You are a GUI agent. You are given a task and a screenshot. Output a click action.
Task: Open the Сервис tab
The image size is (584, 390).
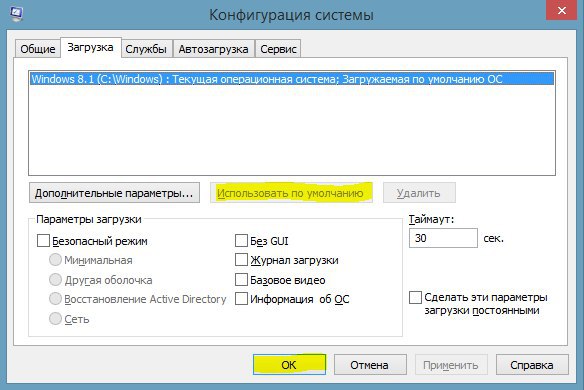(x=278, y=49)
